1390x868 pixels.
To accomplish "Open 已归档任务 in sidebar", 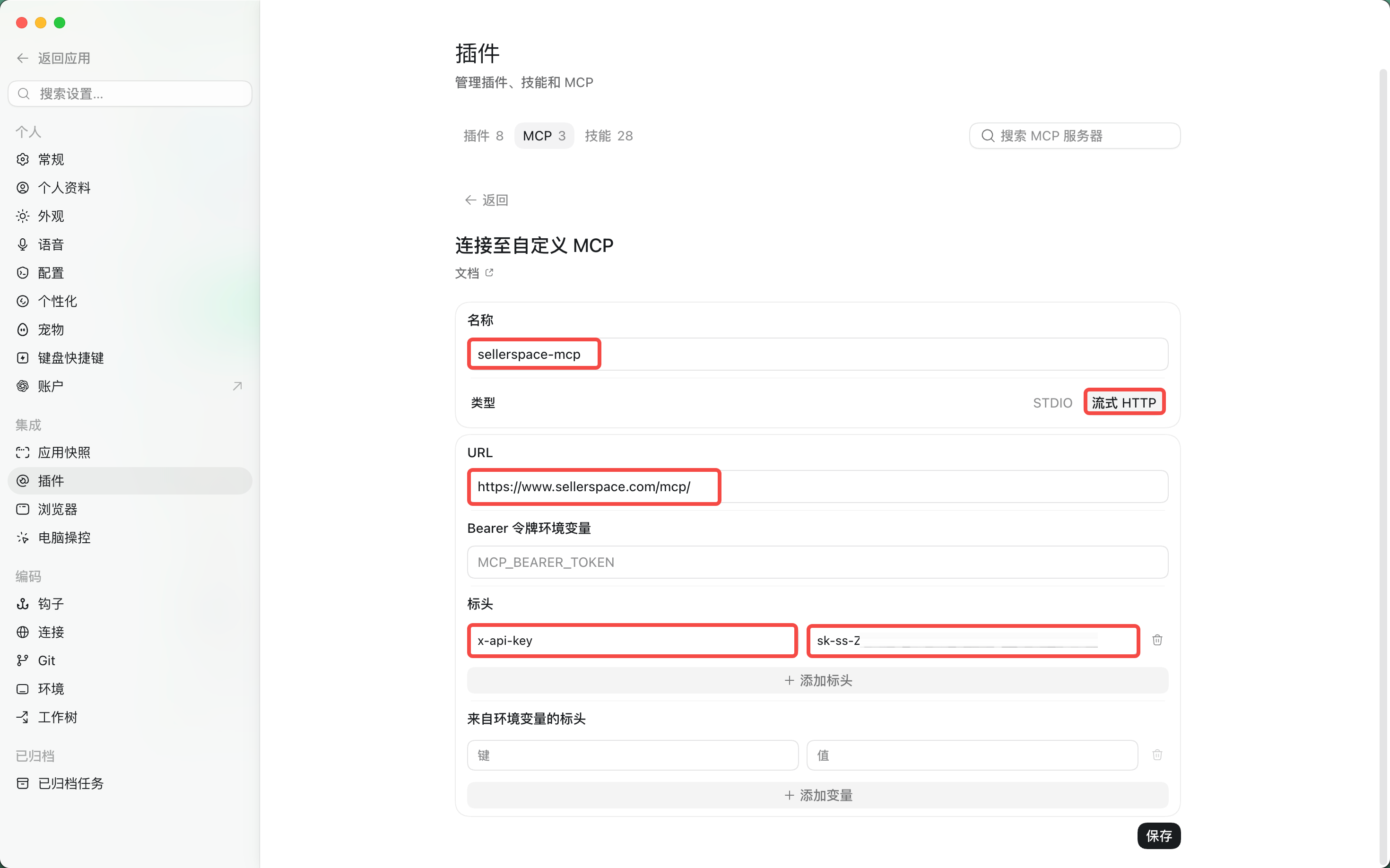I will tap(130, 784).
